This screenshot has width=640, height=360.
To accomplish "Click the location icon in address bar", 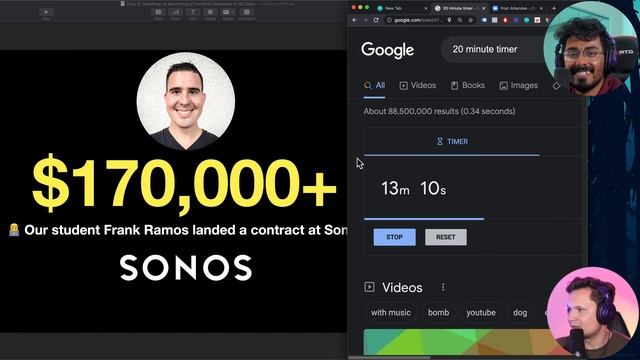I will pyautogui.click(x=449, y=20).
